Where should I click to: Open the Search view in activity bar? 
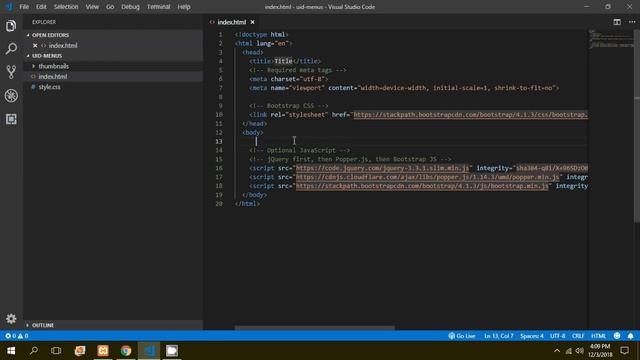coord(11,49)
